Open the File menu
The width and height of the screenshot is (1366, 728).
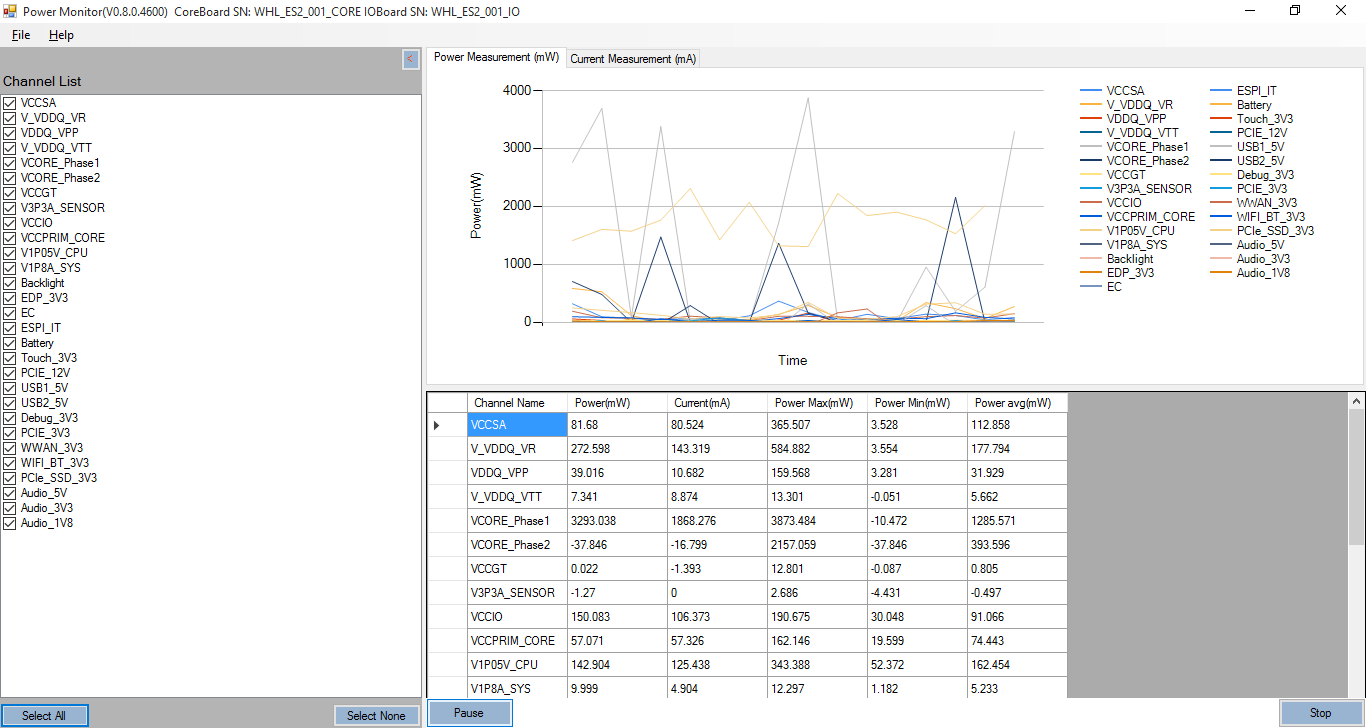(x=21, y=35)
